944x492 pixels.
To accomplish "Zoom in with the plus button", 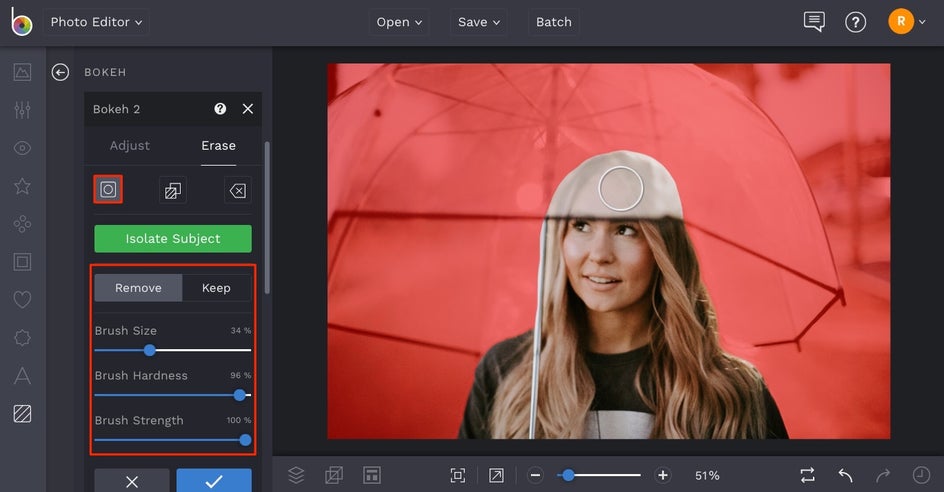I will [x=663, y=476].
